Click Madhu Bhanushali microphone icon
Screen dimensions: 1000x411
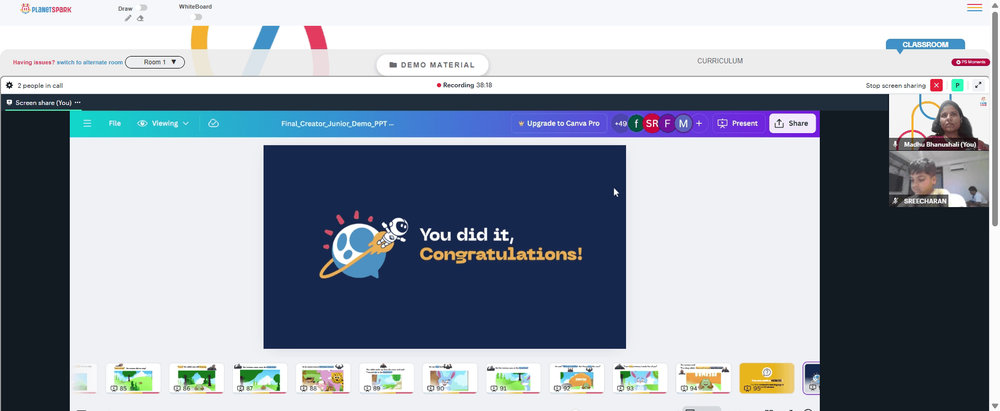coord(895,145)
